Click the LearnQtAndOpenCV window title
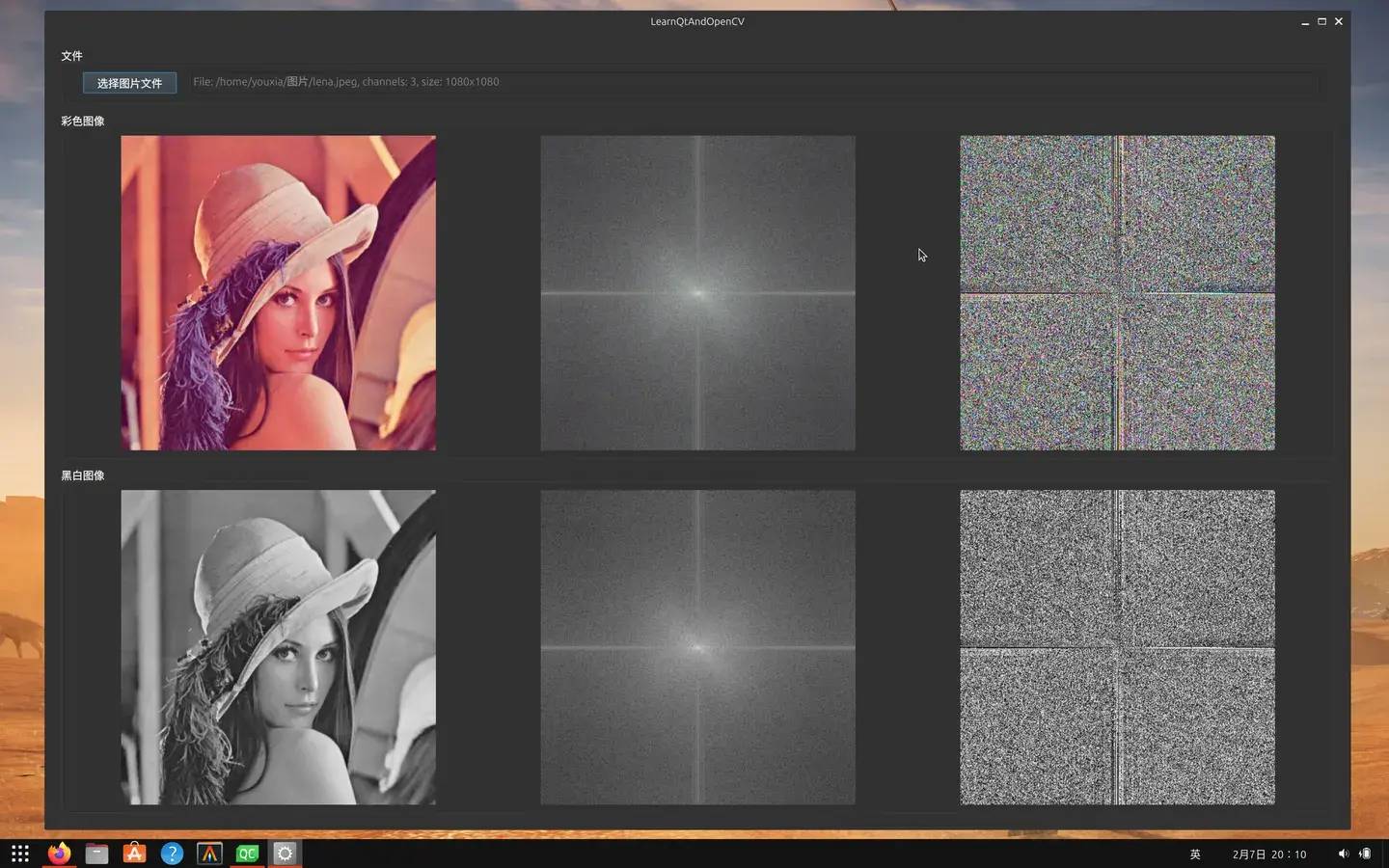 (x=697, y=21)
